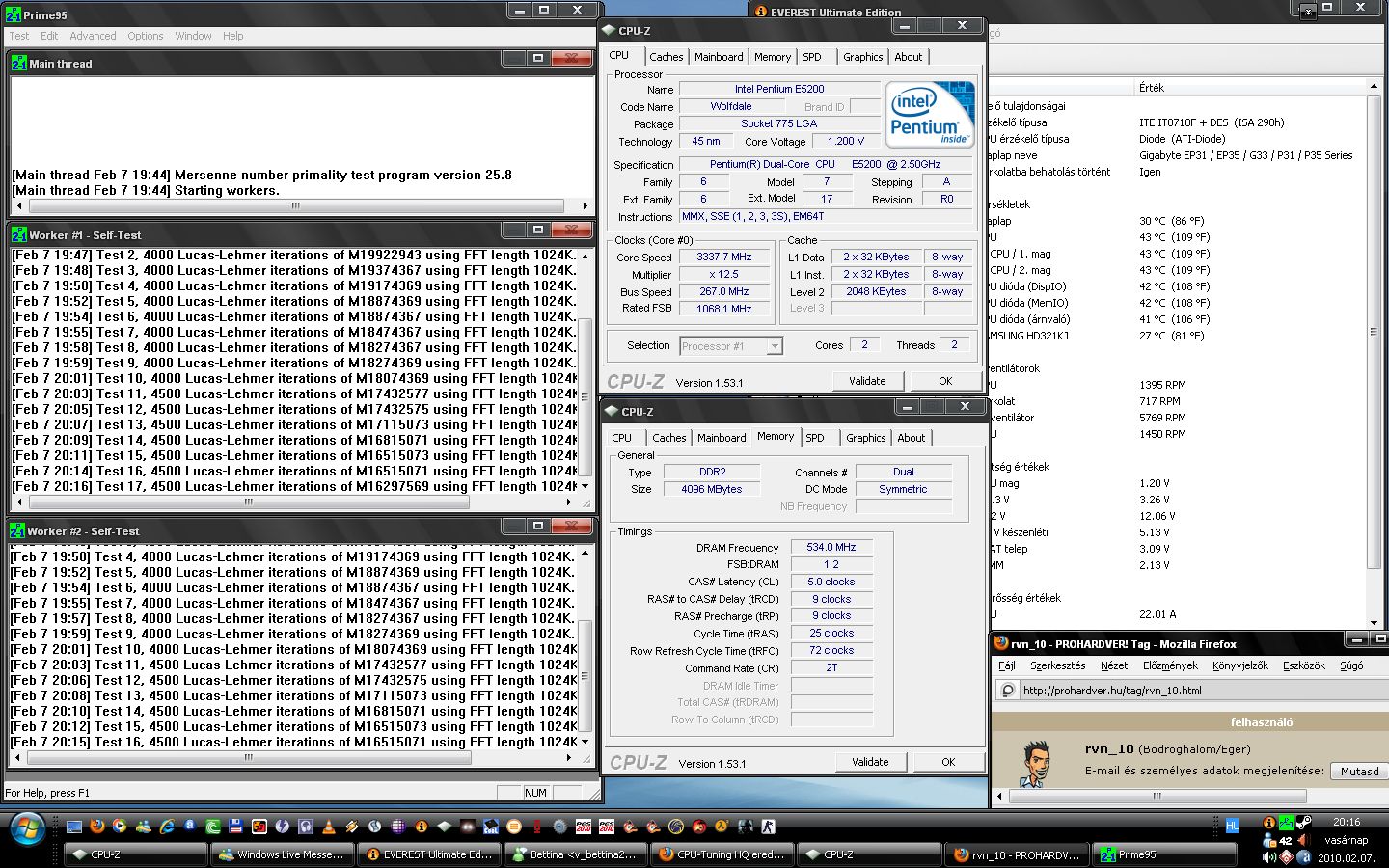Image resolution: width=1389 pixels, height=868 pixels.
Task: Launch Internet Explorer from quick launch
Action: [166, 827]
